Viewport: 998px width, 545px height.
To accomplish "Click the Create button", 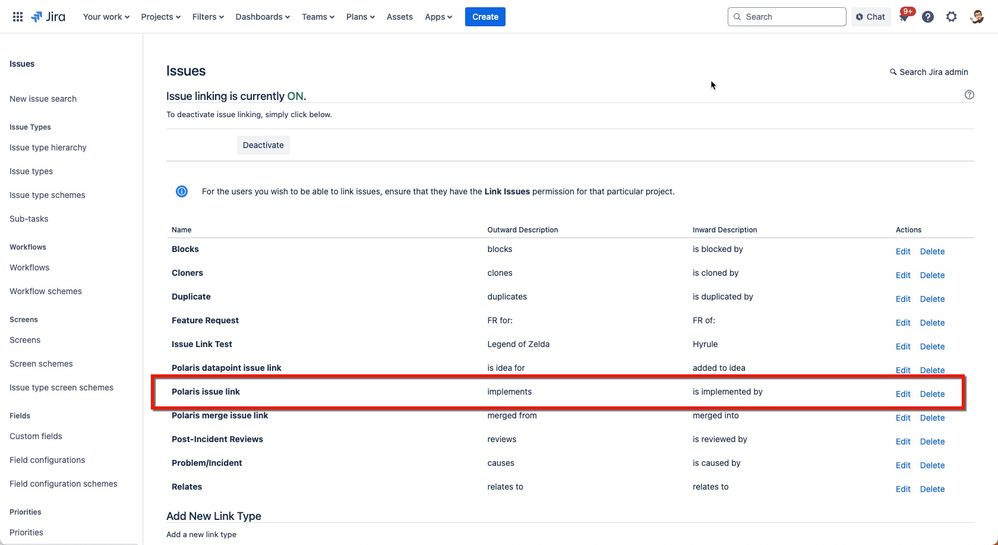I will tap(485, 17).
